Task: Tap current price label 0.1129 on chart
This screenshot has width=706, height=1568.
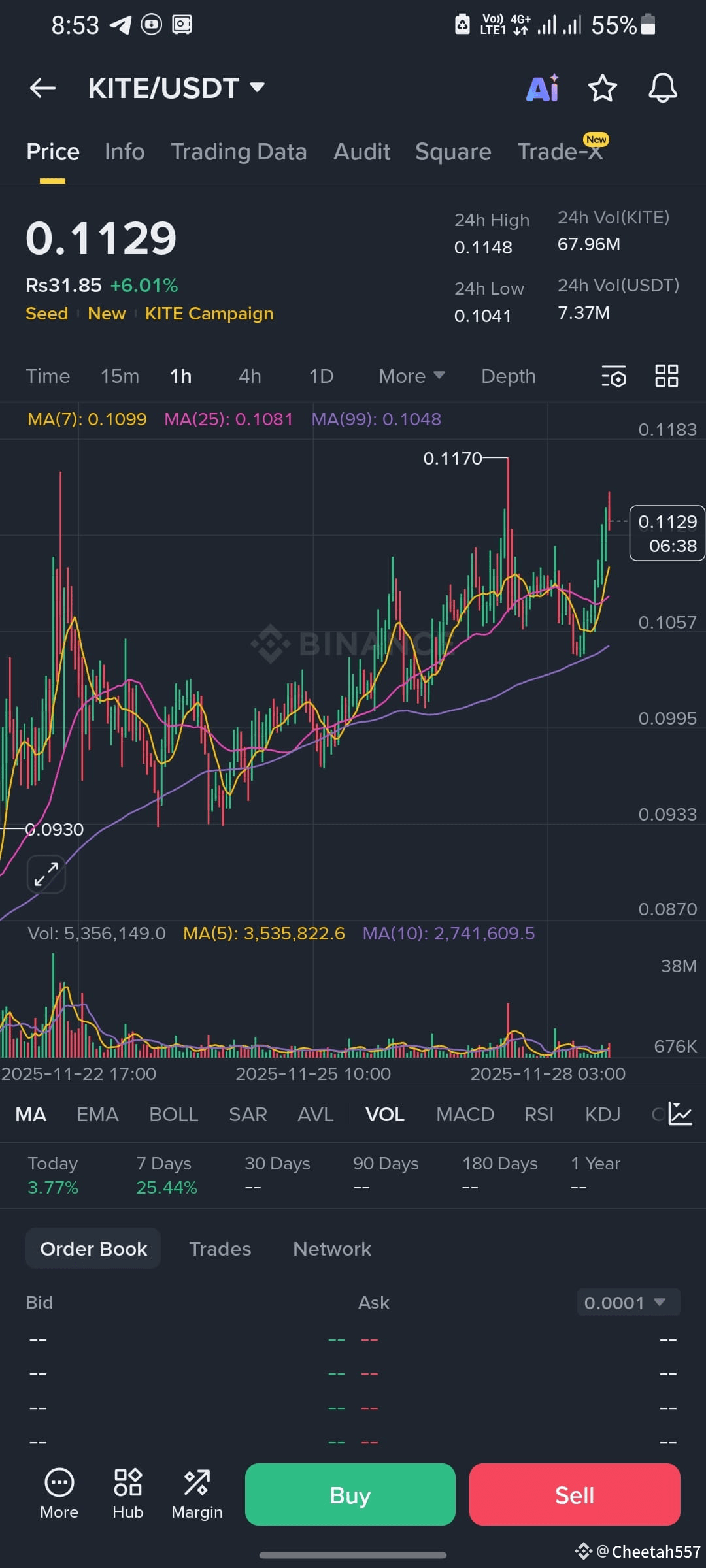Action: click(x=667, y=533)
